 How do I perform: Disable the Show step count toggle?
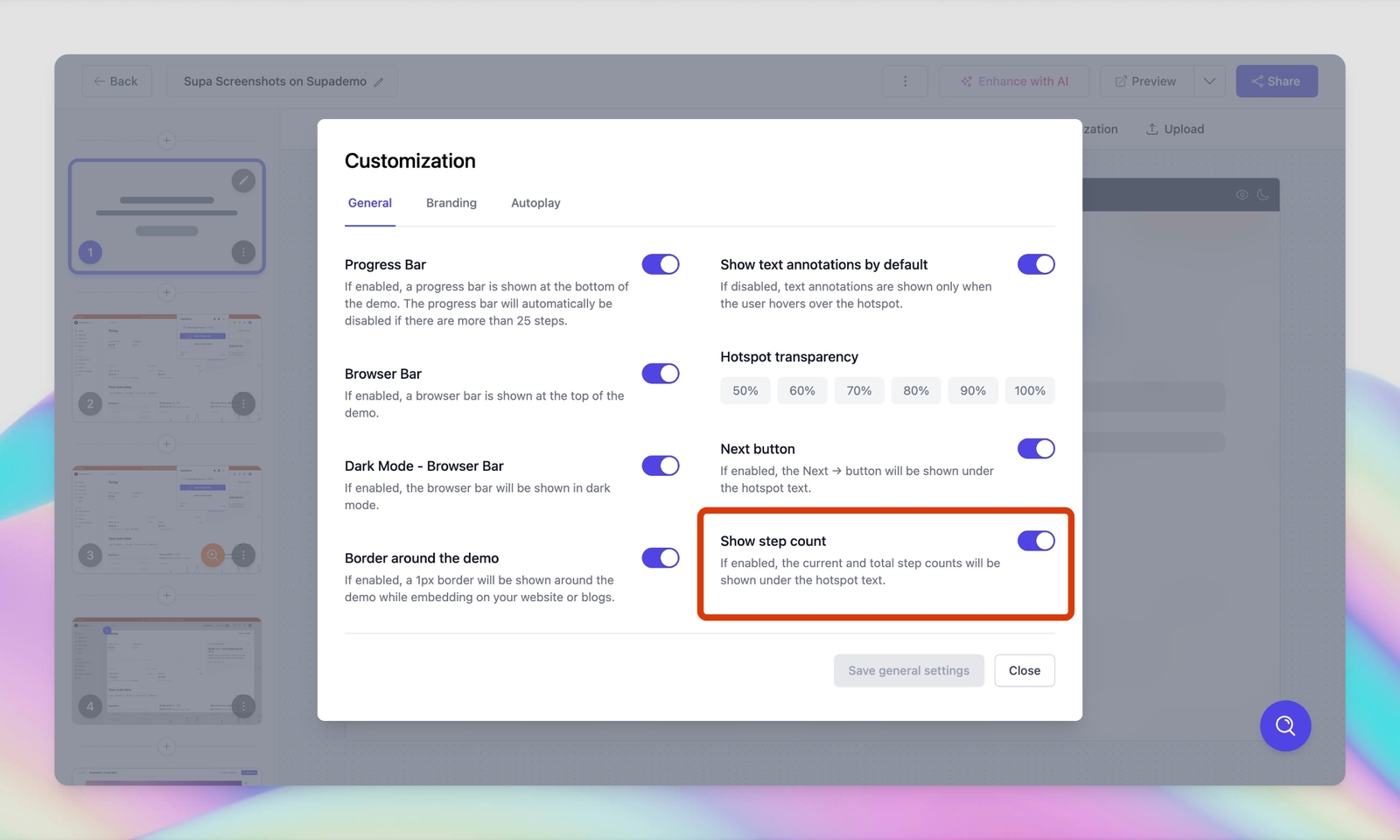tap(1036, 541)
